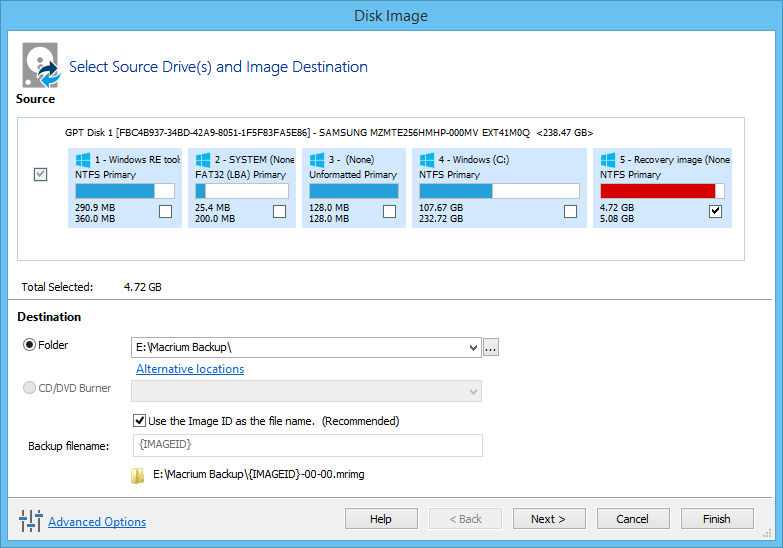Open the Alternative locations link
Screen dimensions: 783x548
tap(190, 369)
